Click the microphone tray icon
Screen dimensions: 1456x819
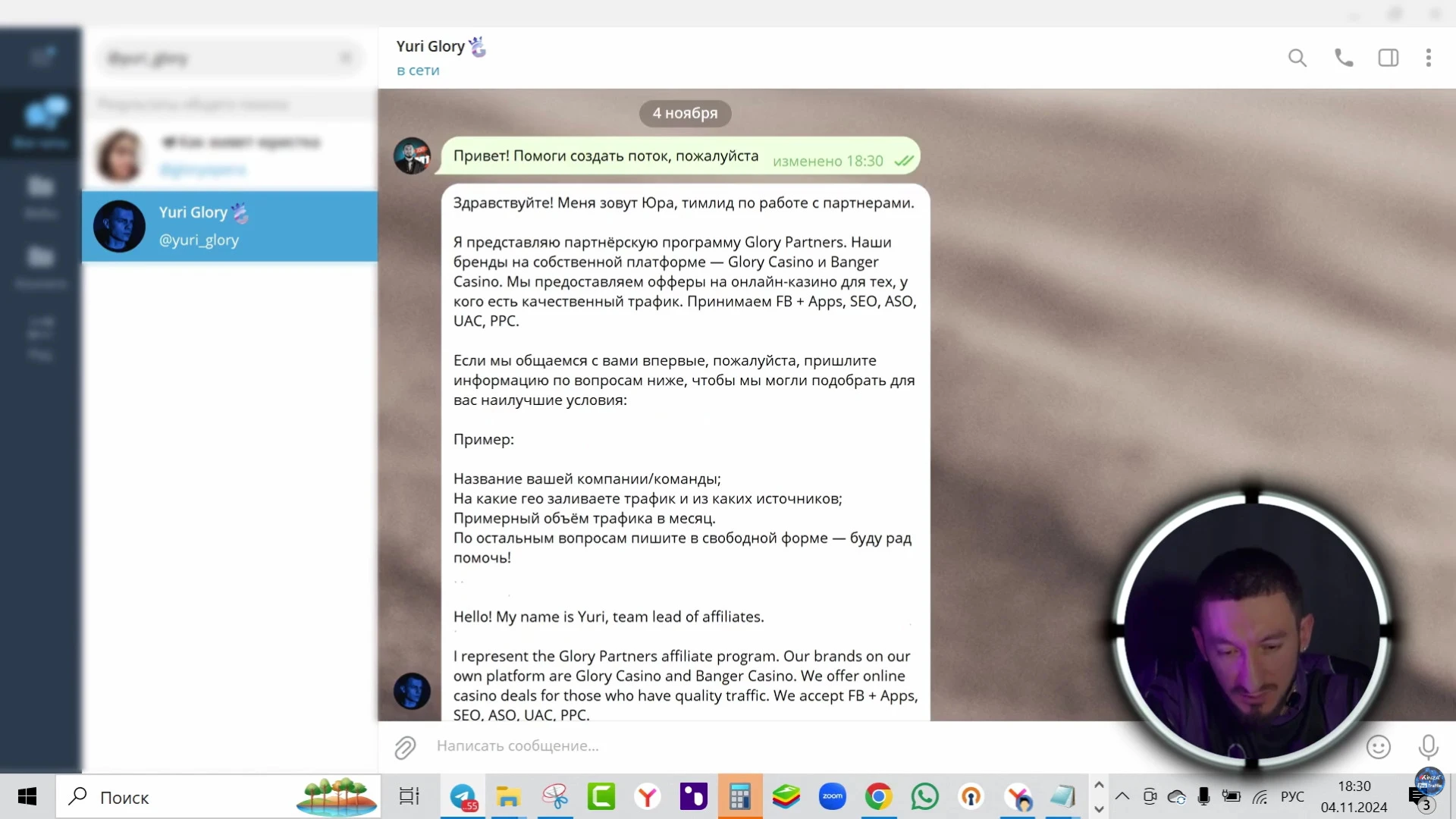(1203, 796)
